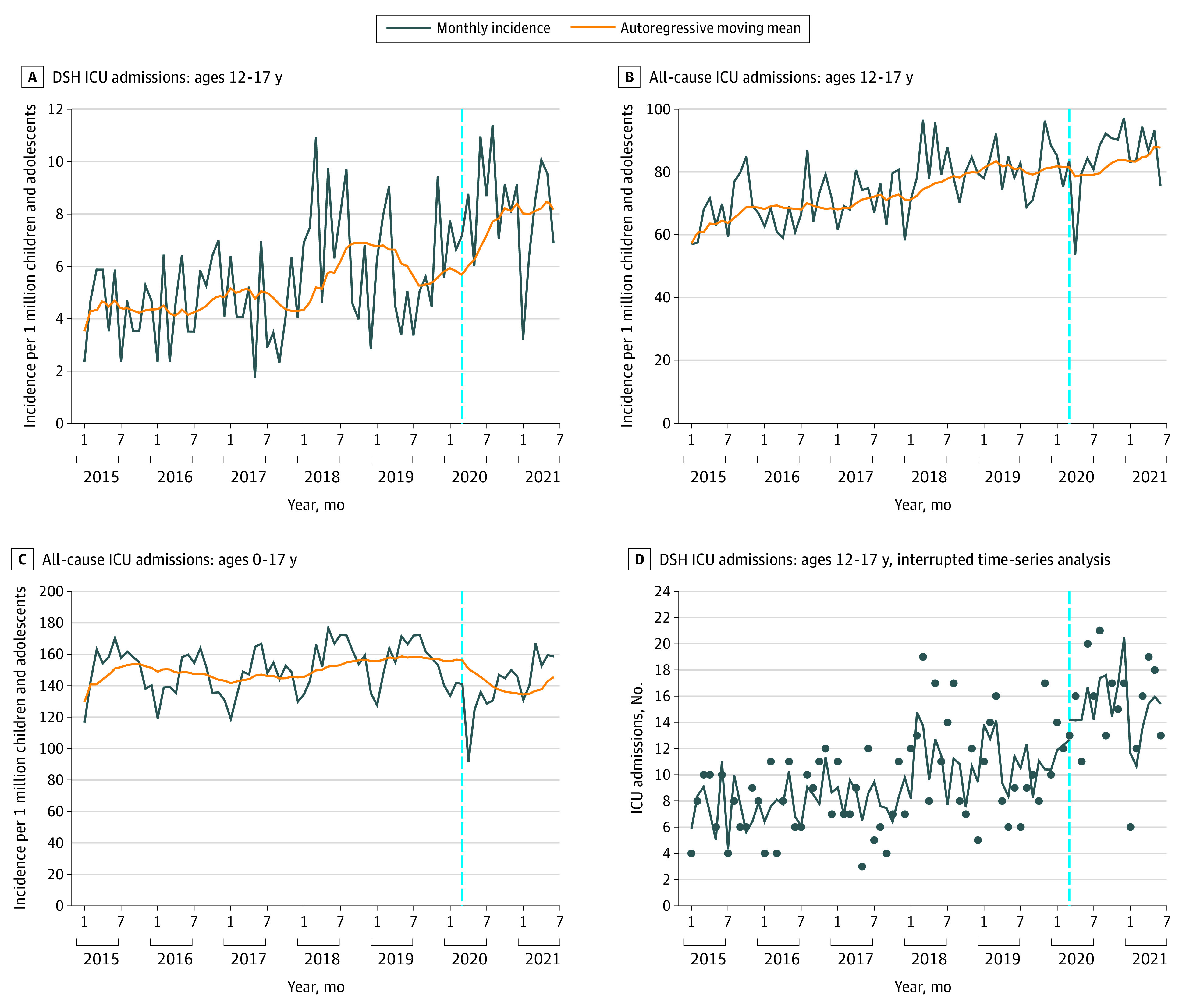Image resolution: width=1186 pixels, height=1008 pixels.
Task: Select the boxed panel letter A
Action: tap(33, 77)
